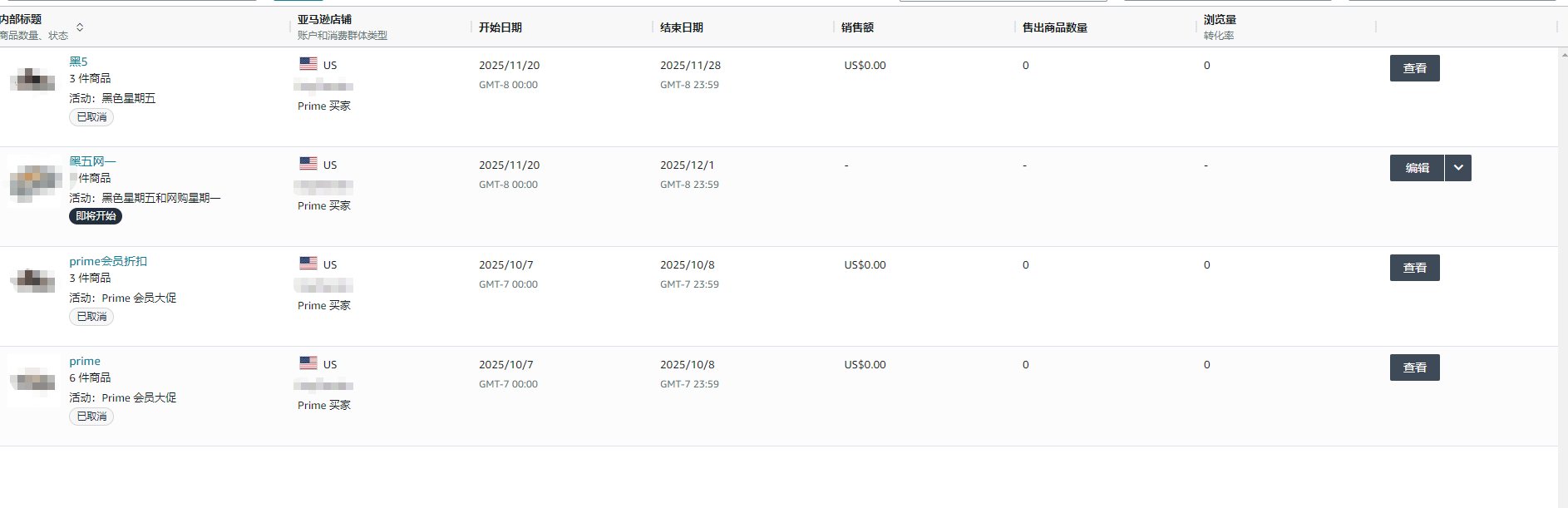The height and width of the screenshot is (508, 1568).
Task: Click the US flag in the 6 件商品 row
Action: click(308, 363)
